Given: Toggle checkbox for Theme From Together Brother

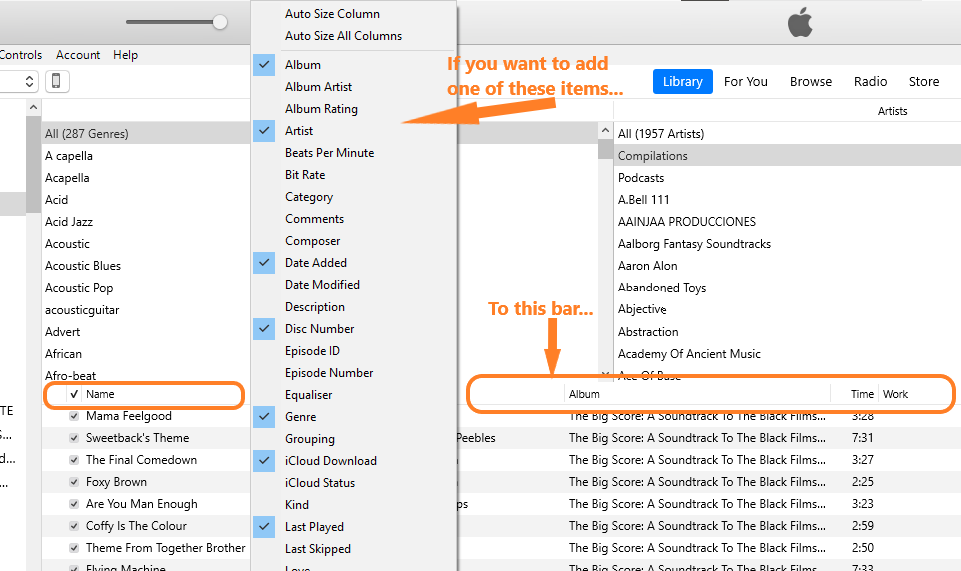Looking at the screenshot, I should (x=74, y=548).
